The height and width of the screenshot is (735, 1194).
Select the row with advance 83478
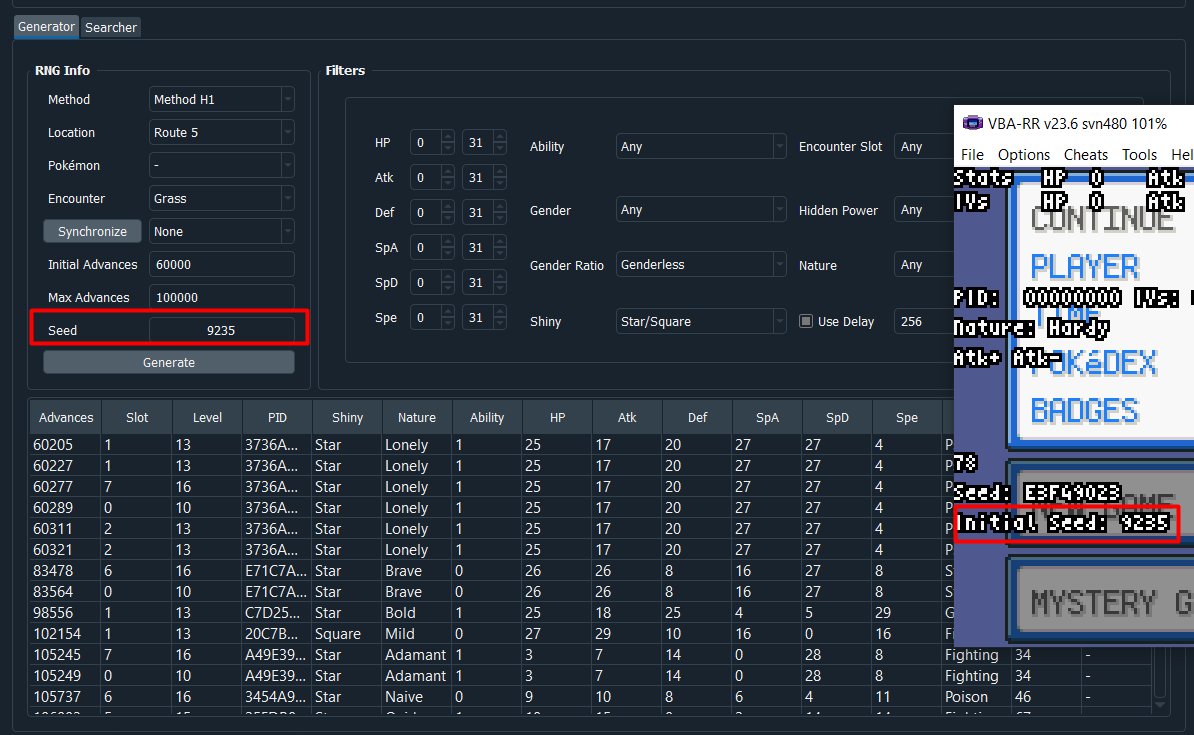(491, 570)
